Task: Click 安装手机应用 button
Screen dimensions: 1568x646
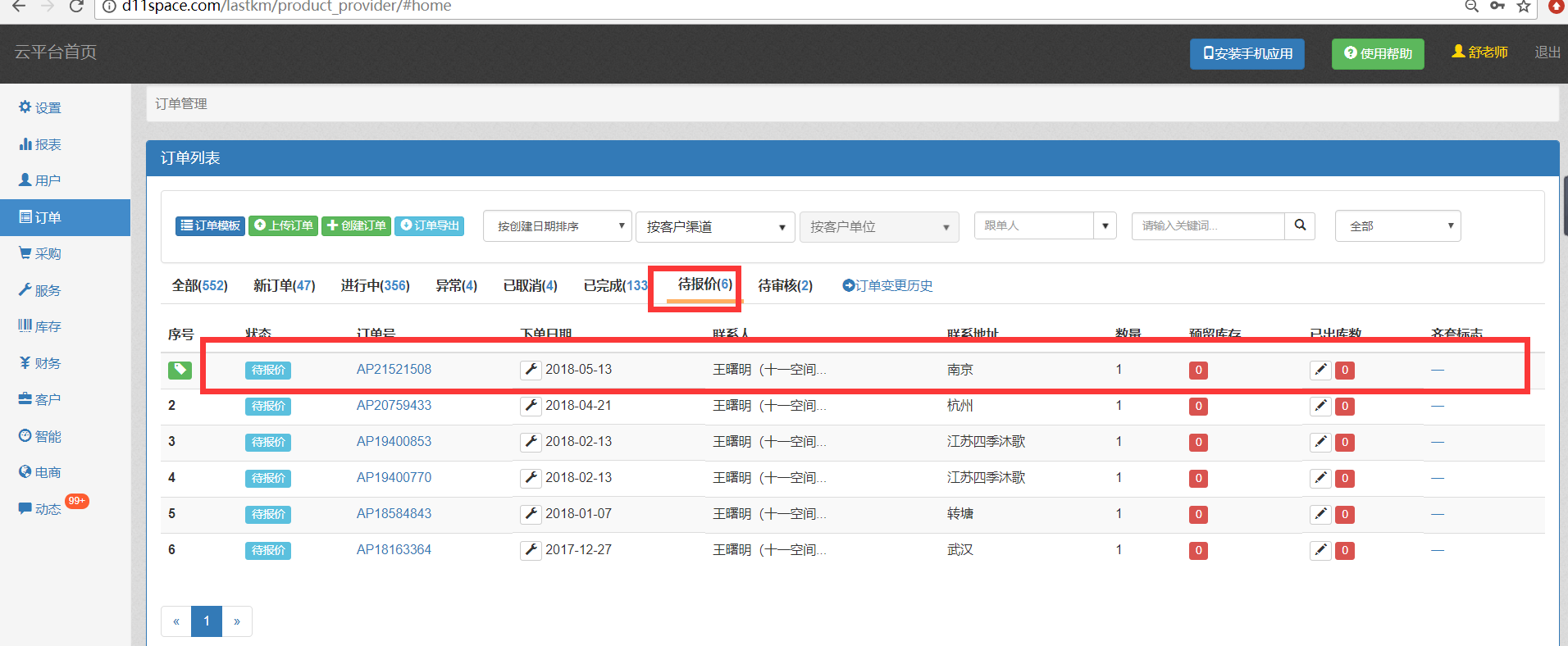Action: (1247, 54)
